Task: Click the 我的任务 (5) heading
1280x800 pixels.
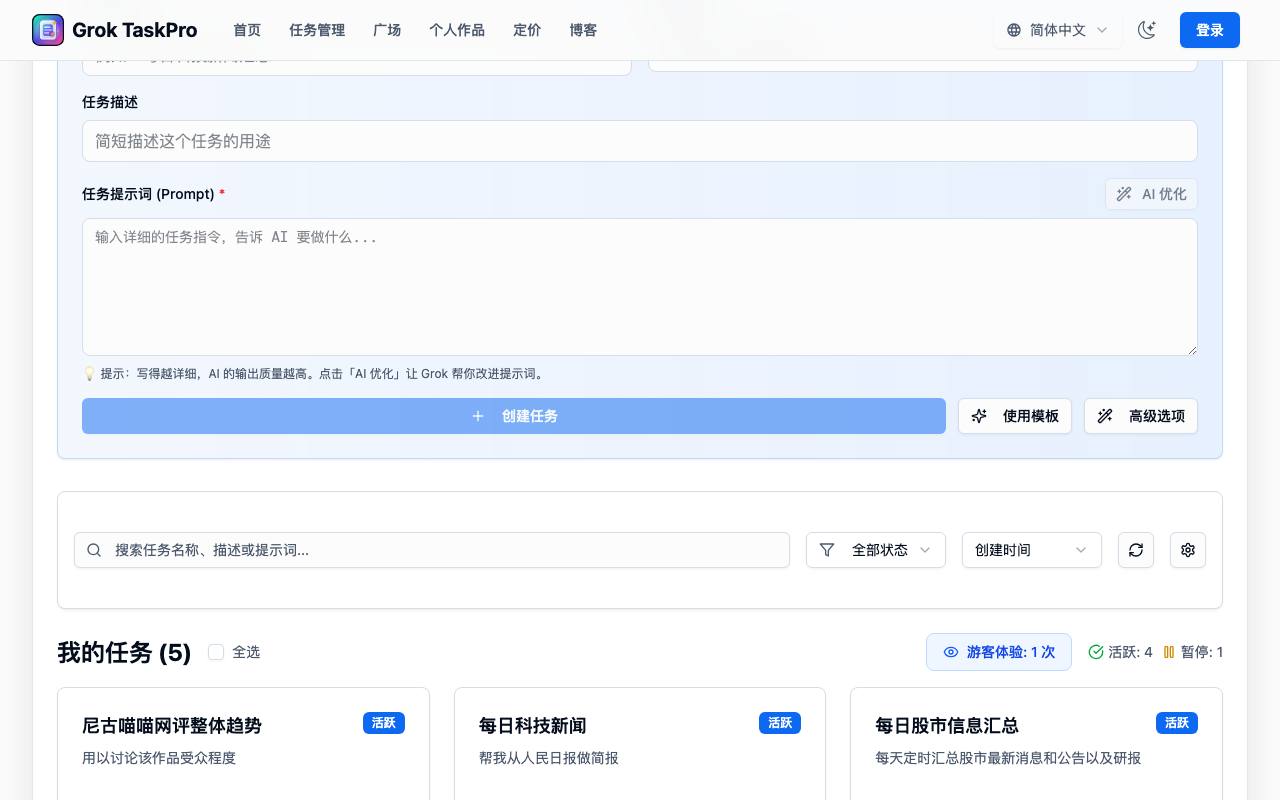Action: coord(124,652)
